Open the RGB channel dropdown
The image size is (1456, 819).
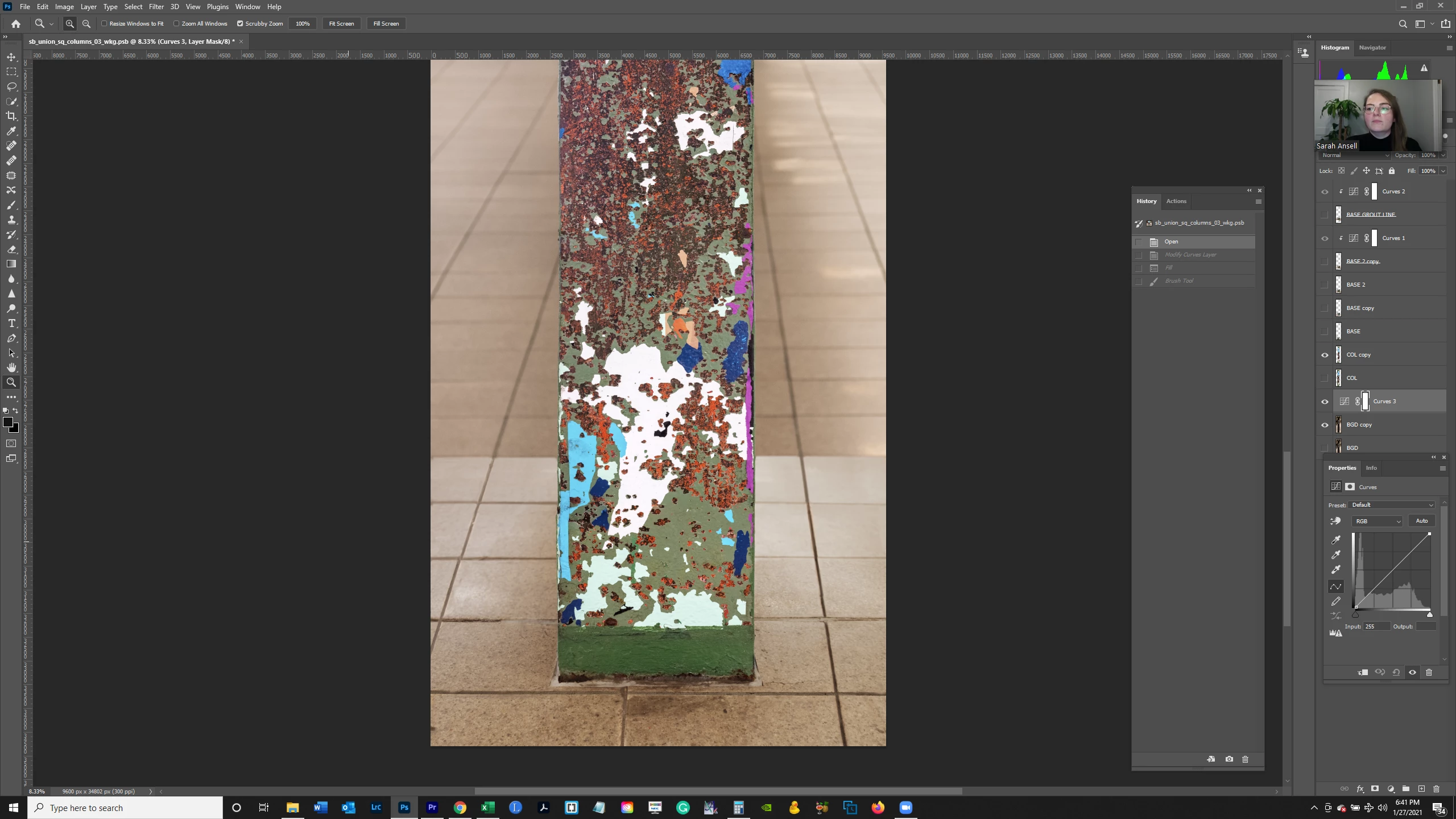[1378, 521]
